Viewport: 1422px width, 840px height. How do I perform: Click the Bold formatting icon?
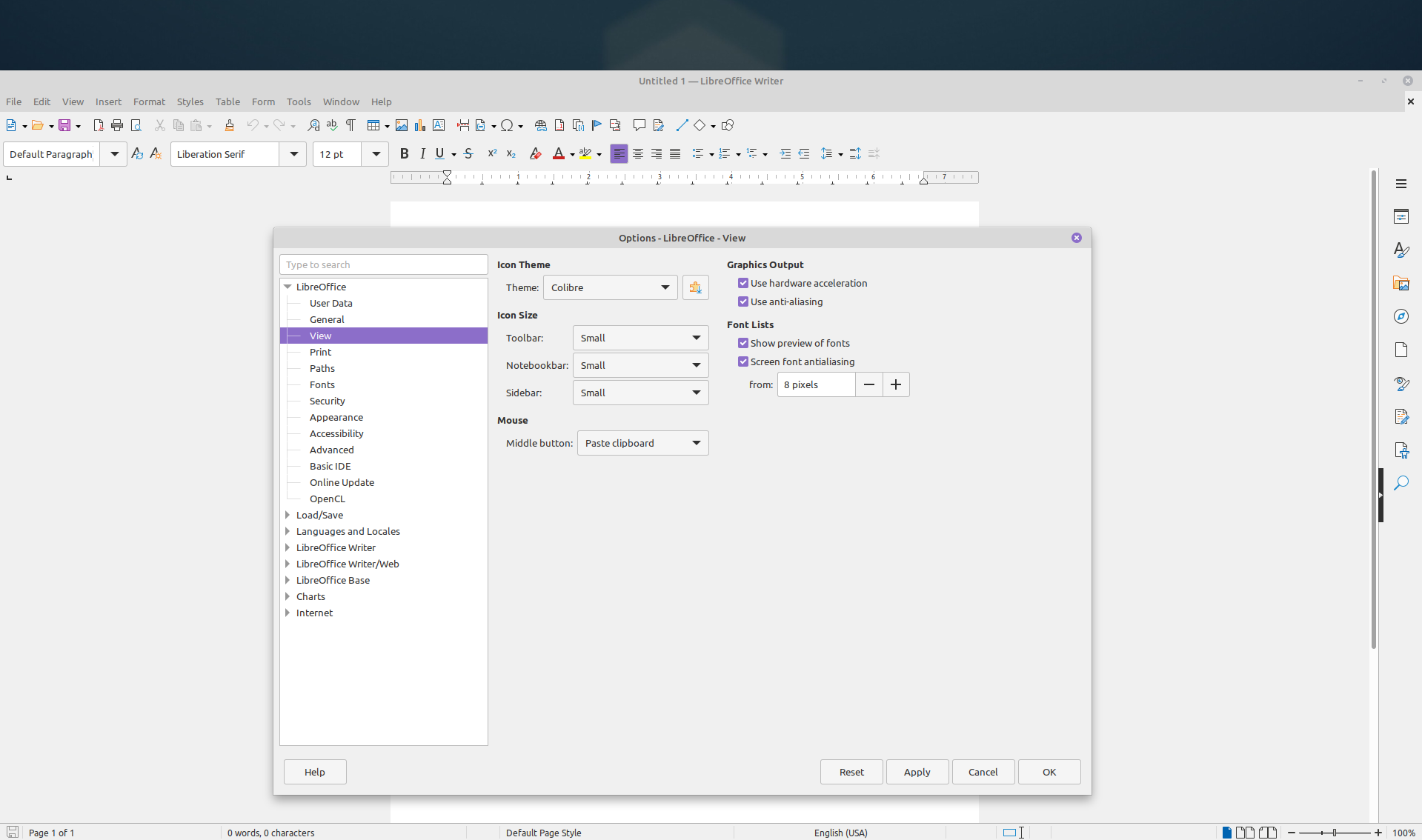pos(404,154)
